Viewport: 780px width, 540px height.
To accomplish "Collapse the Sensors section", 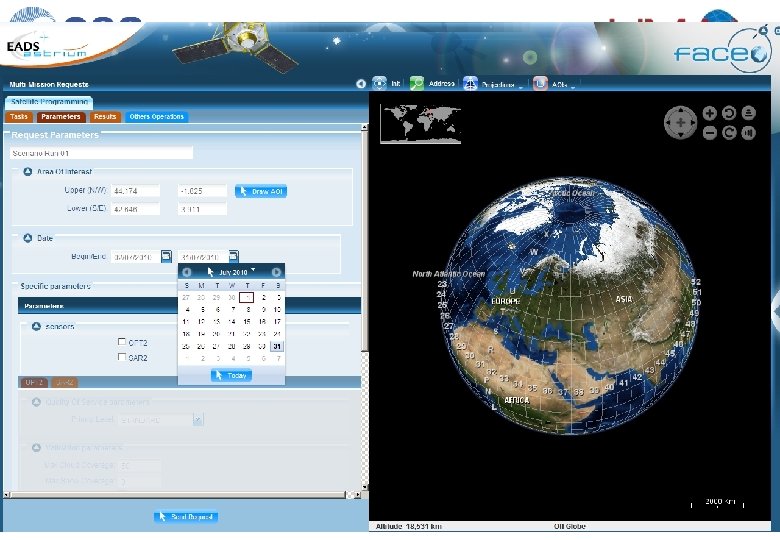I will (36, 326).
